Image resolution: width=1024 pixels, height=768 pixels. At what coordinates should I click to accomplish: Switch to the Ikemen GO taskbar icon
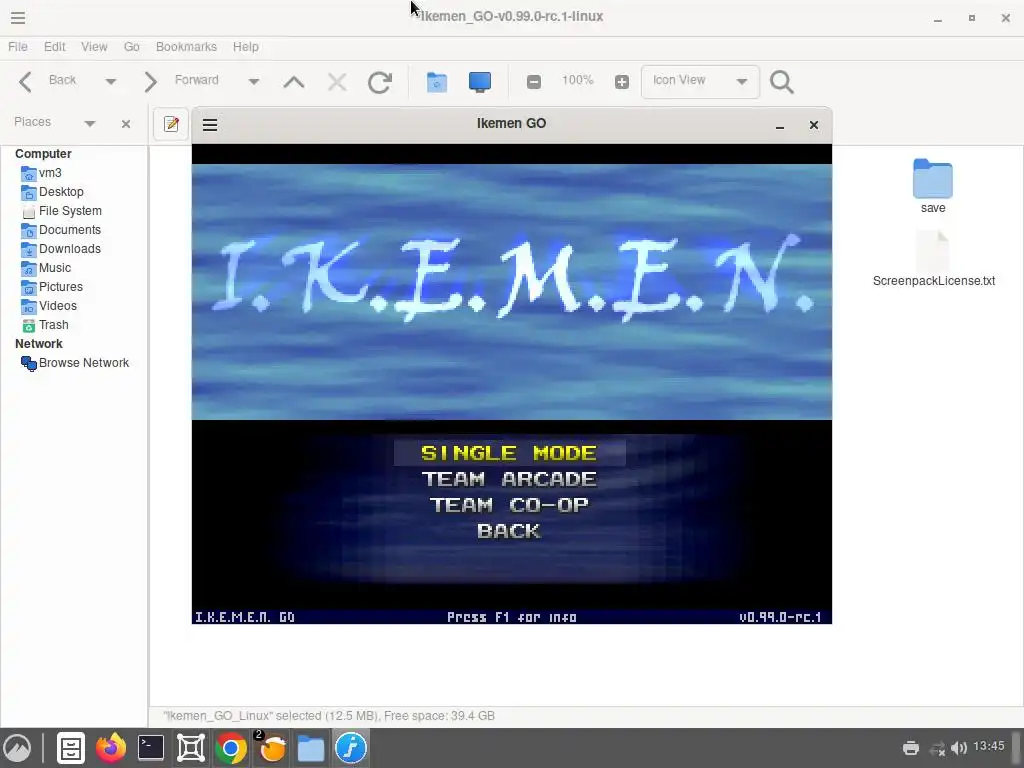click(351, 748)
